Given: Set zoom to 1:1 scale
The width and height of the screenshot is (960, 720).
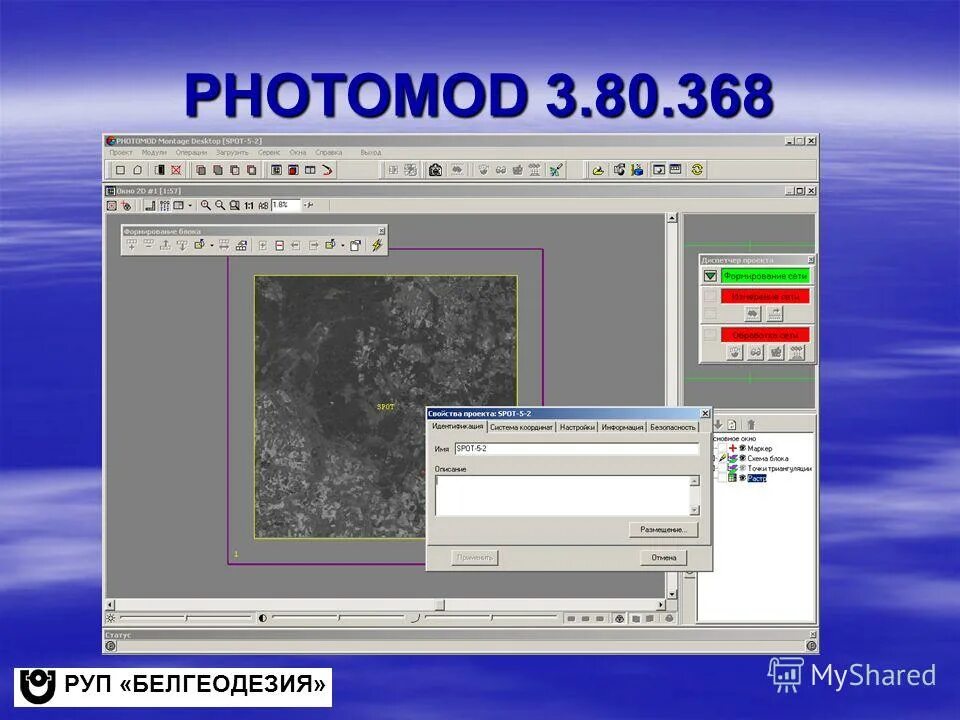Looking at the screenshot, I should tap(249, 206).
